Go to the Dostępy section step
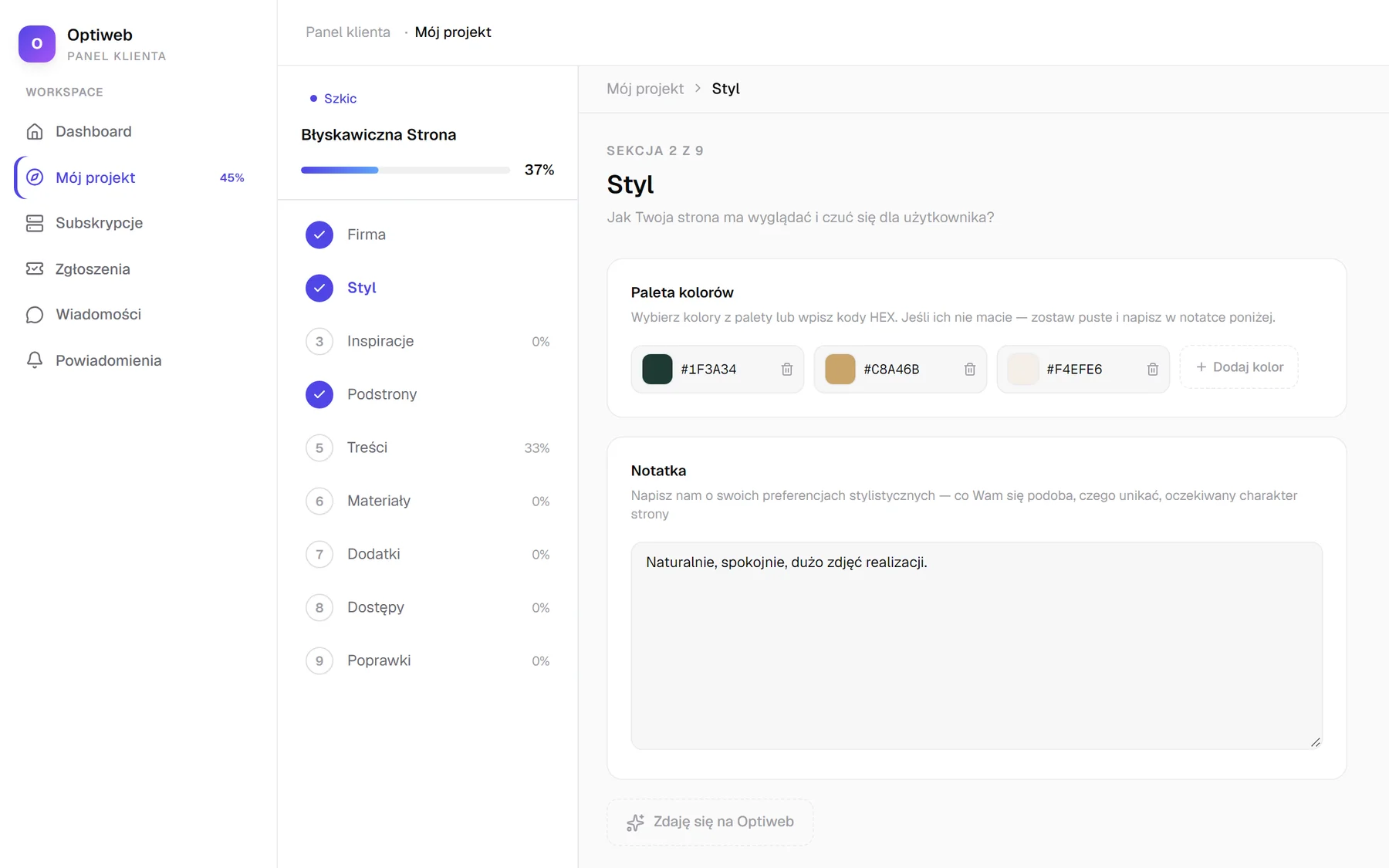This screenshot has width=1389, height=868. pyautogui.click(x=428, y=607)
